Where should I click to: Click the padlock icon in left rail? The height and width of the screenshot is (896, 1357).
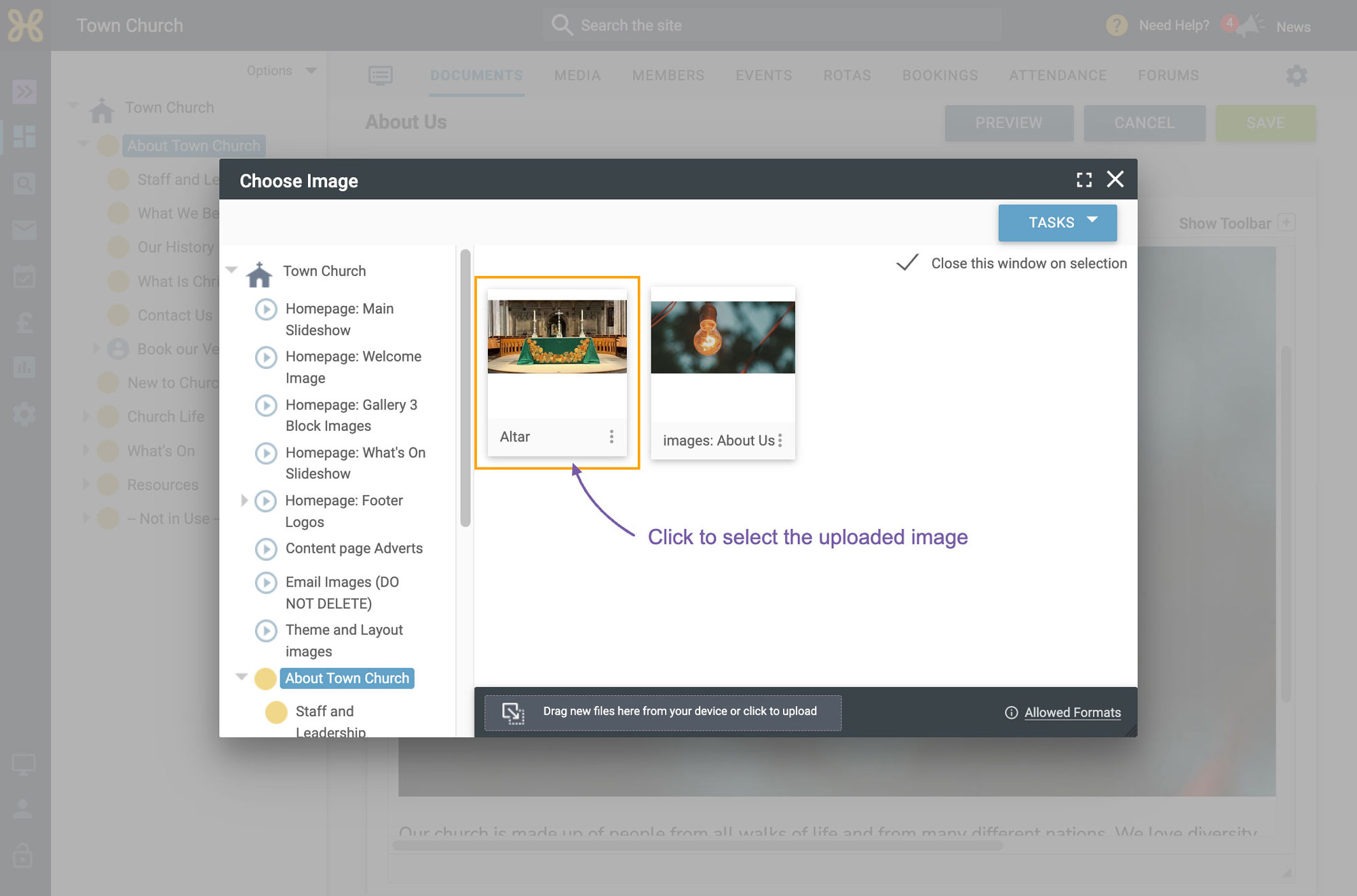coord(22,855)
